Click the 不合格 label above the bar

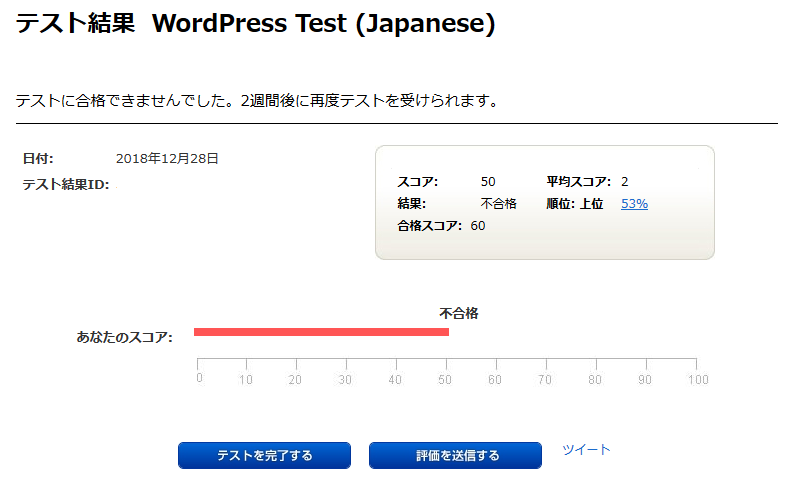click(459, 313)
